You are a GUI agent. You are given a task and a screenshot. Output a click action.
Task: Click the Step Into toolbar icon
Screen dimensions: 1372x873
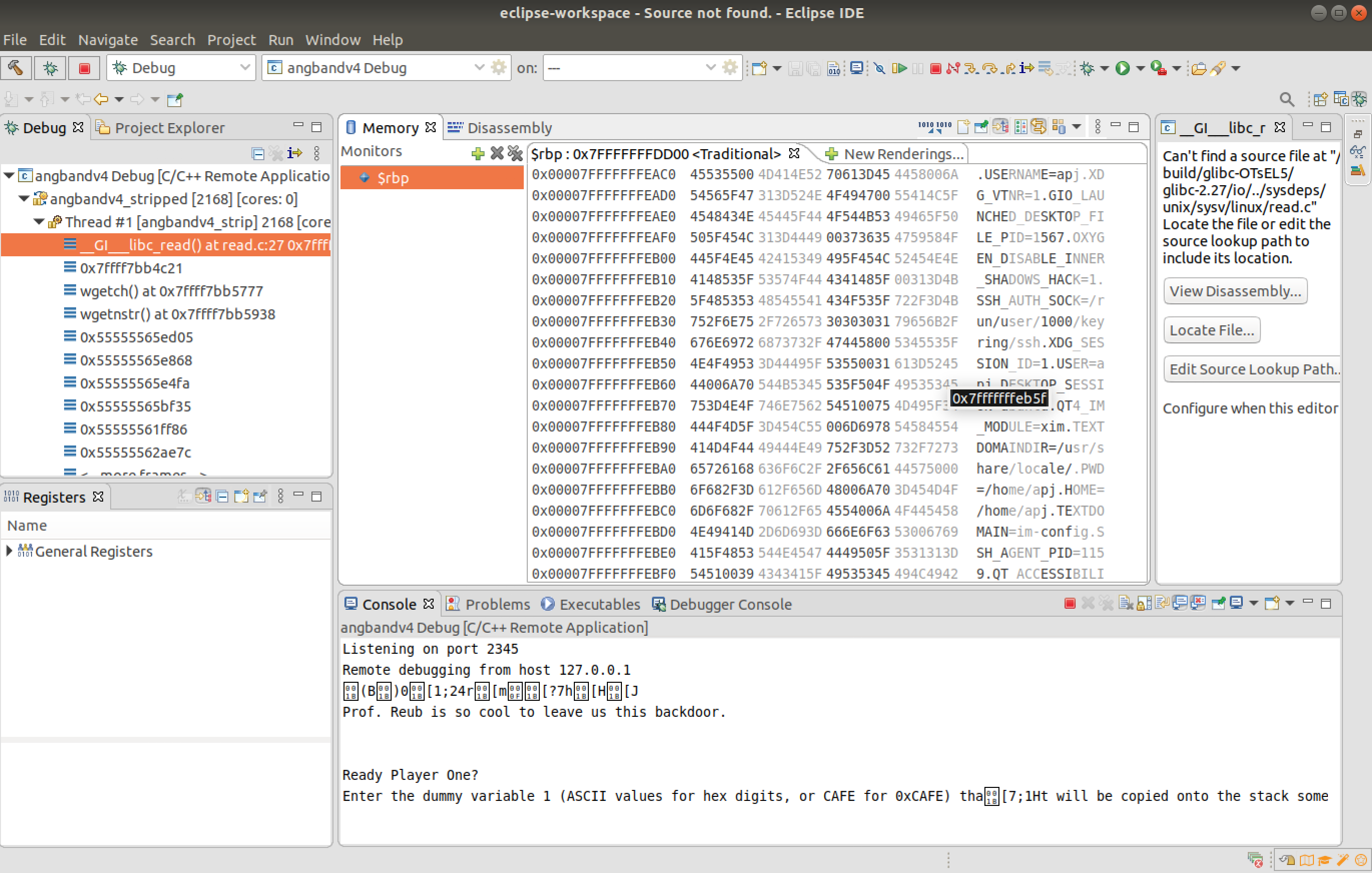[x=971, y=69]
